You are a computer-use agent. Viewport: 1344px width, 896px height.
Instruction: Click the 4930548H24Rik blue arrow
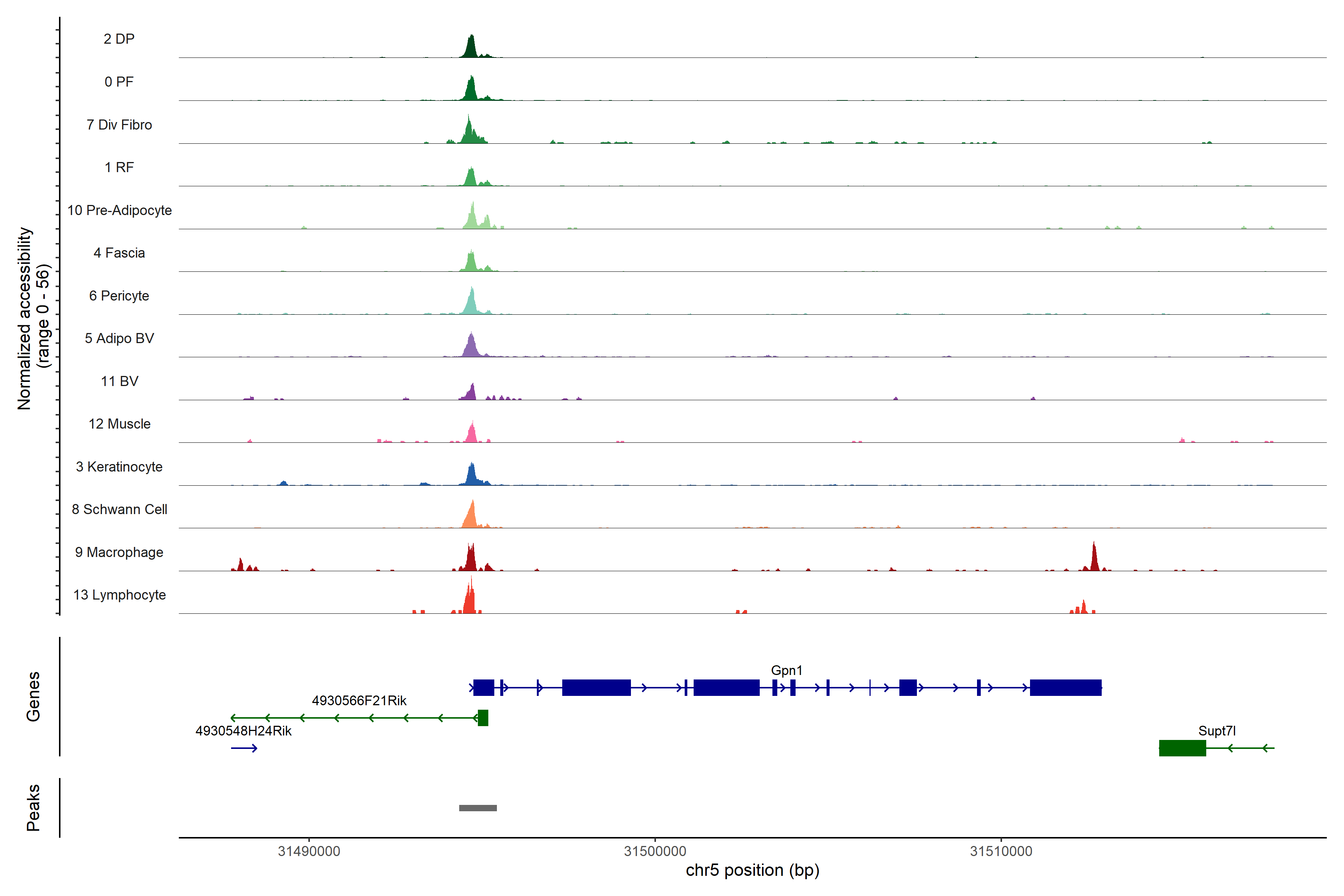(x=244, y=749)
